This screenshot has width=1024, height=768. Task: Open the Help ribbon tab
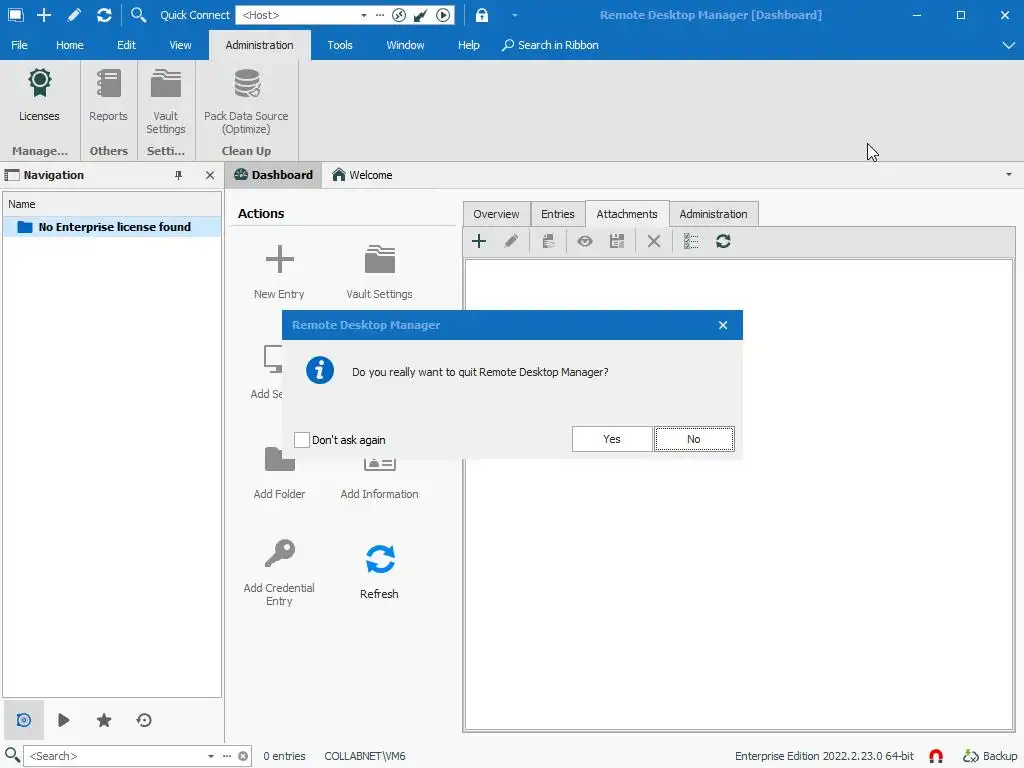(x=468, y=45)
